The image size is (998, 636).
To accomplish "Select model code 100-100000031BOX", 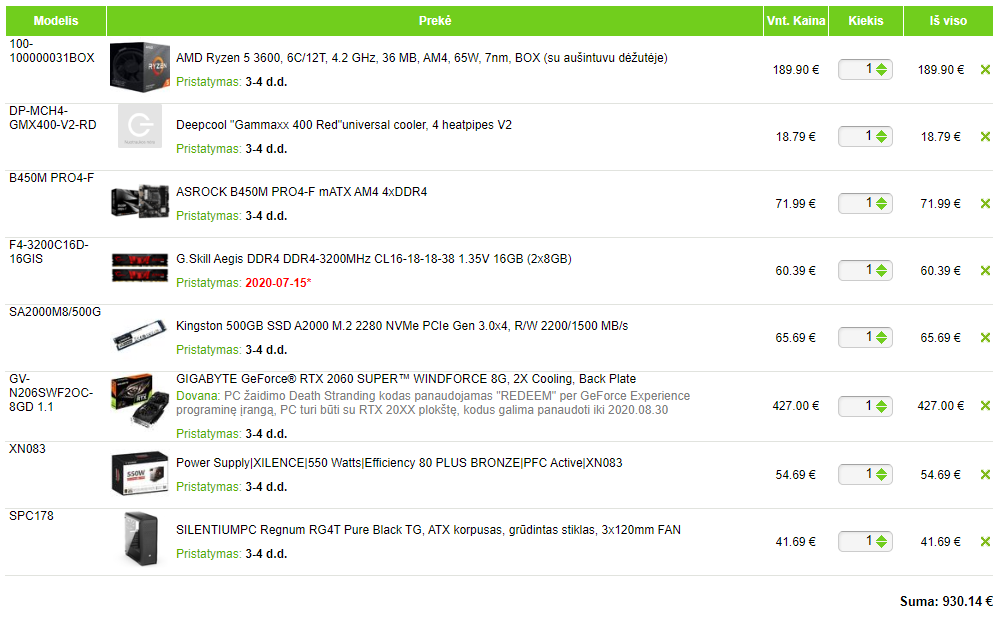I will (52, 51).
